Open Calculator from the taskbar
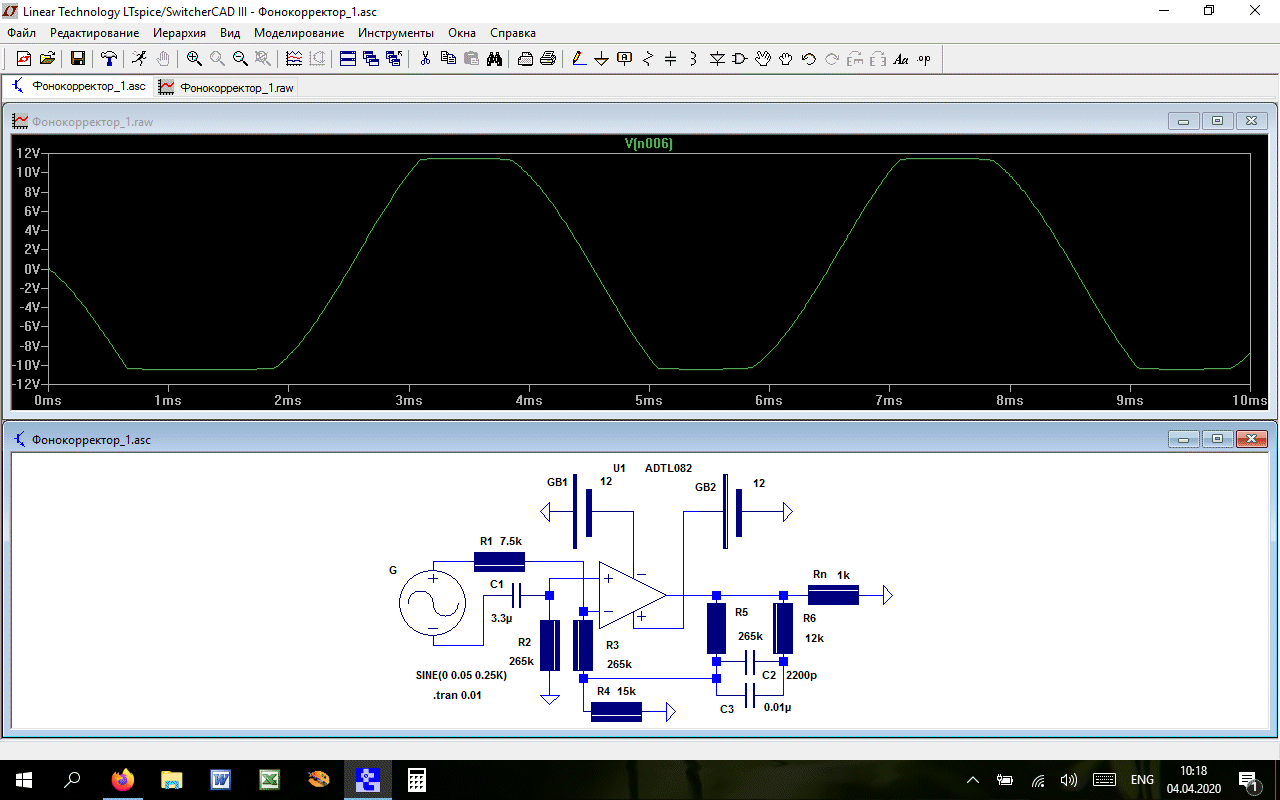The height and width of the screenshot is (800, 1280). click(x=417, y=779)
